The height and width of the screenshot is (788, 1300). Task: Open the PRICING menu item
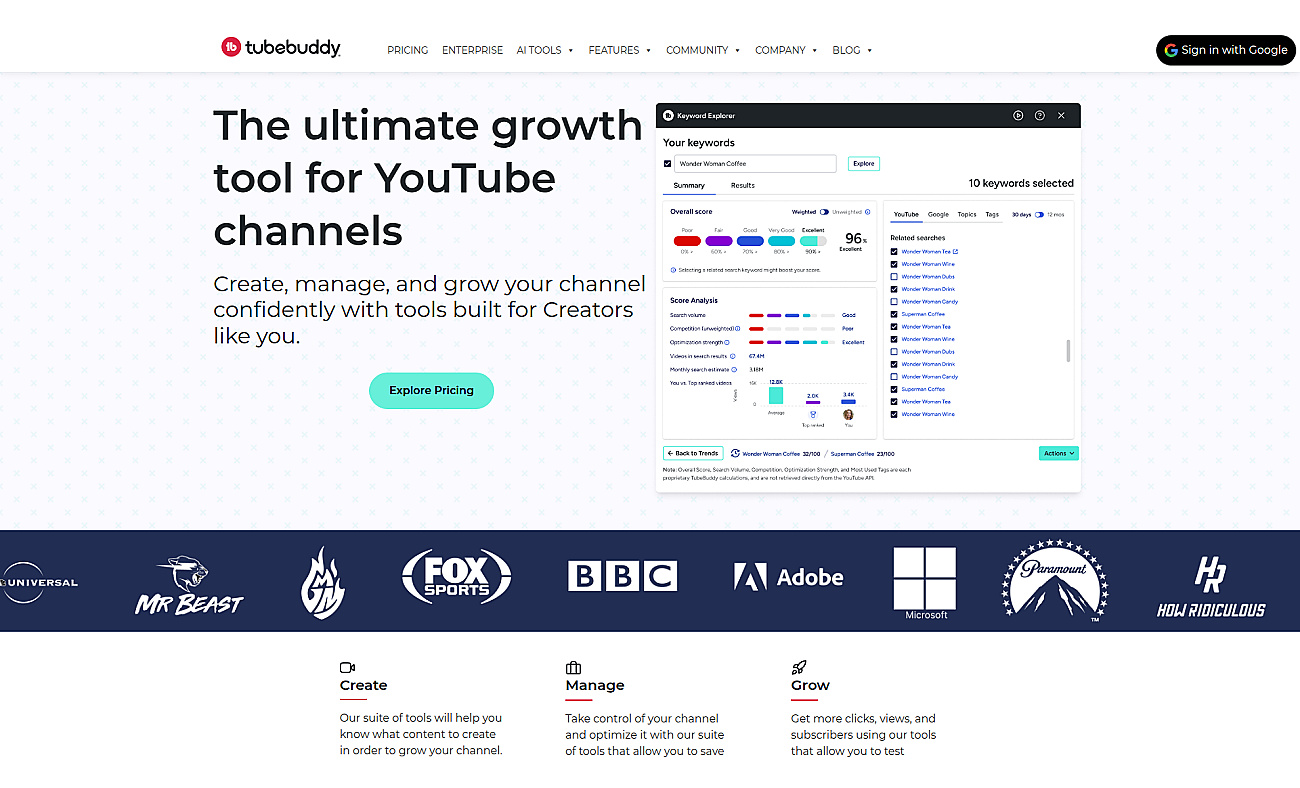click(407, 50)
